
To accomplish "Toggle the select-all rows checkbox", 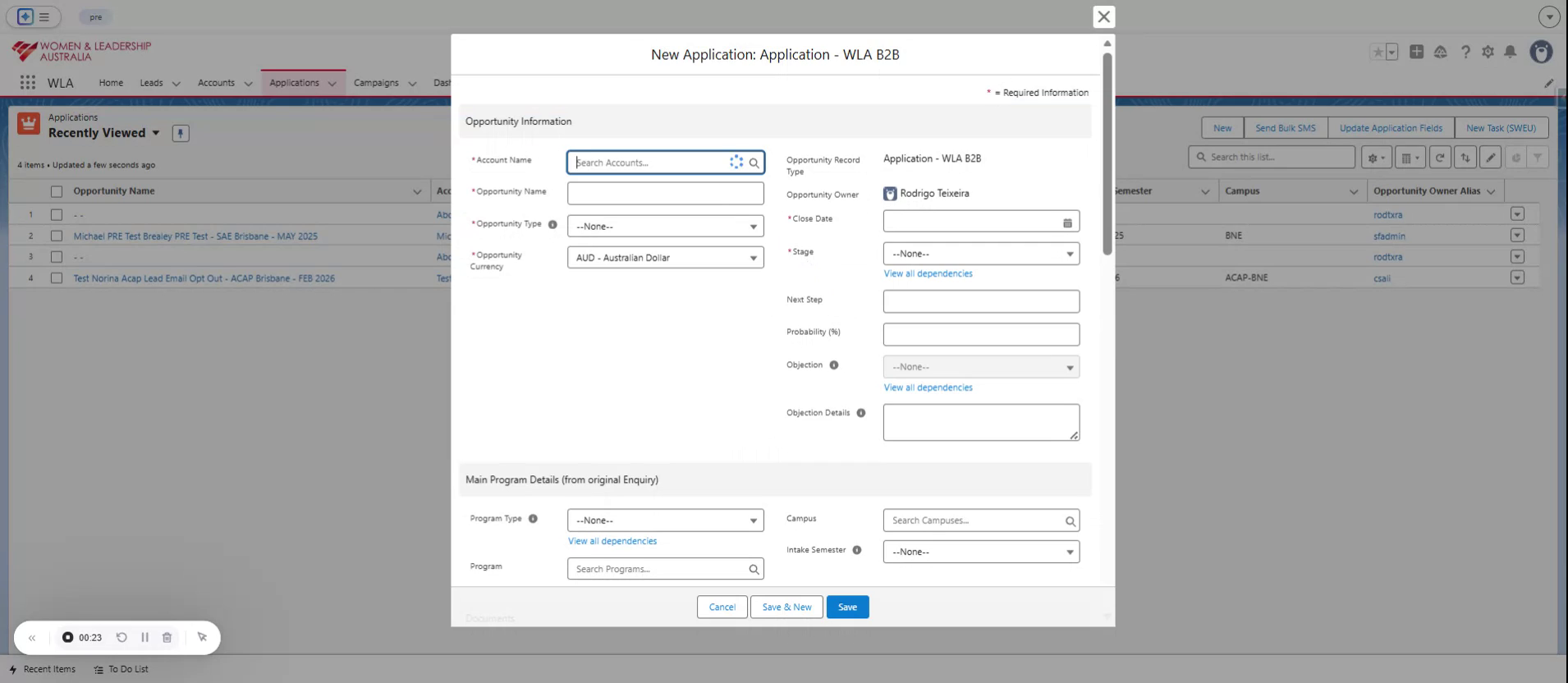I will tap(57, 191).
